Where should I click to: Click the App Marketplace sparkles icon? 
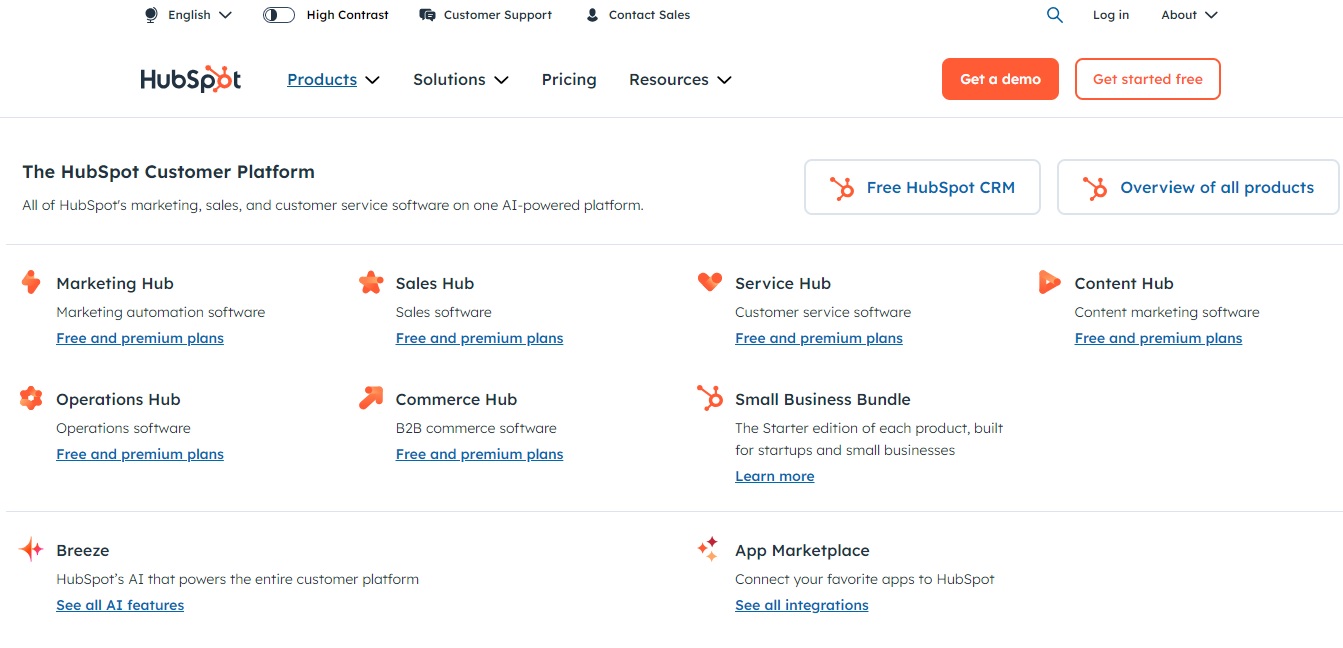pyautogui.click(x=708, y=549)
